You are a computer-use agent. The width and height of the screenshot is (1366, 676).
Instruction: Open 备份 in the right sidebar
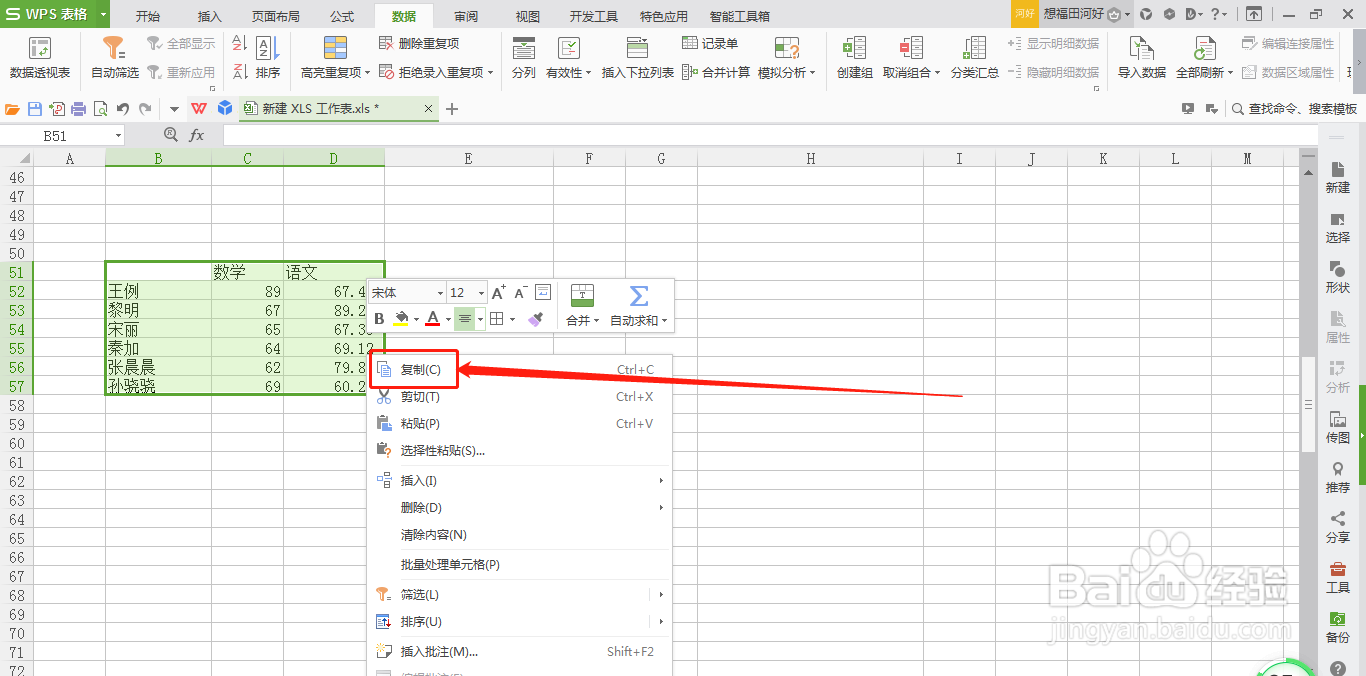pos(1337,627)
